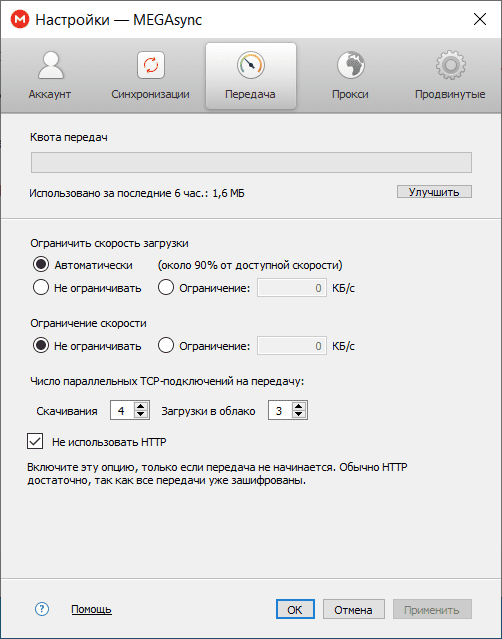The image size is (502, 639).
Task: Open the Помощь link
Action: [91, 609]
